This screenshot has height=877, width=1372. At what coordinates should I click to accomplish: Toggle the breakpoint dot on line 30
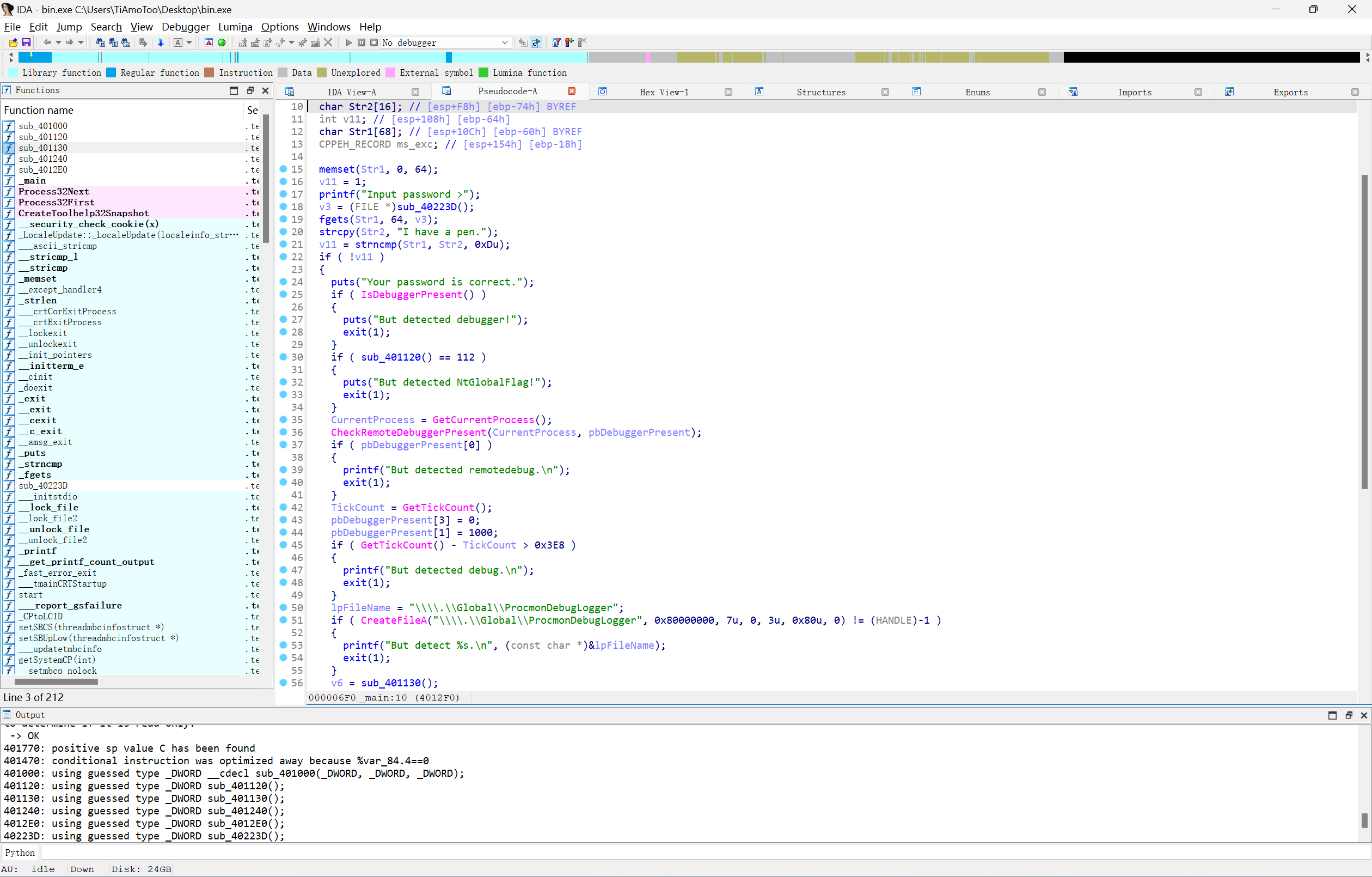[x=283, y=356]
